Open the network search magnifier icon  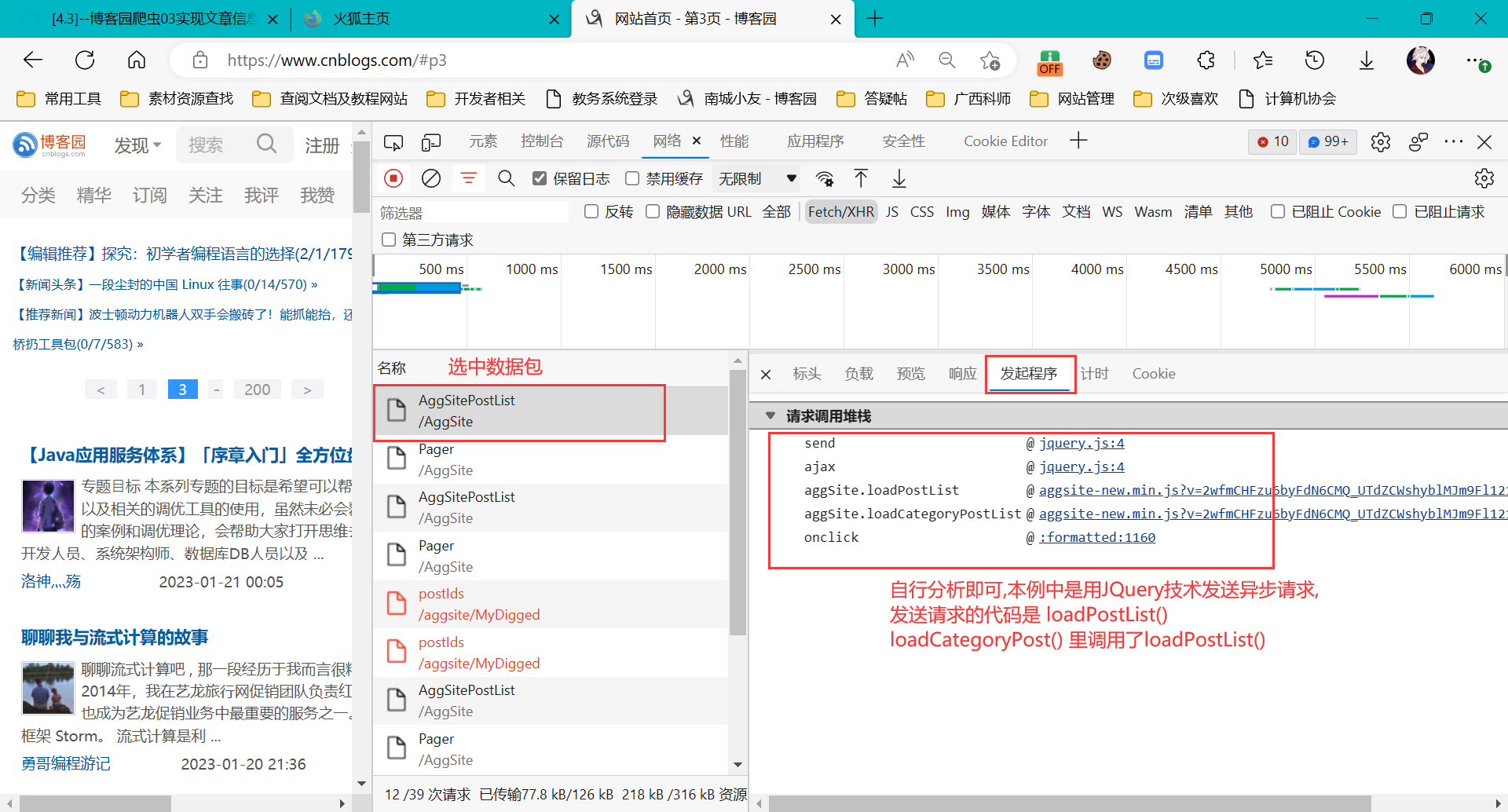pyautogui.click(x=507, y=179)
